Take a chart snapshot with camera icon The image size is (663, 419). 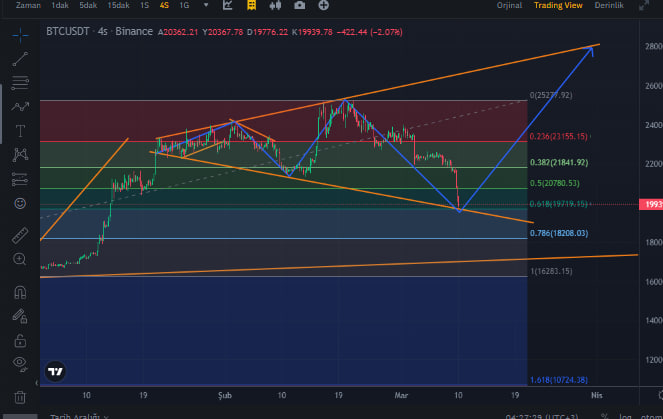click(x=299, y=5)
